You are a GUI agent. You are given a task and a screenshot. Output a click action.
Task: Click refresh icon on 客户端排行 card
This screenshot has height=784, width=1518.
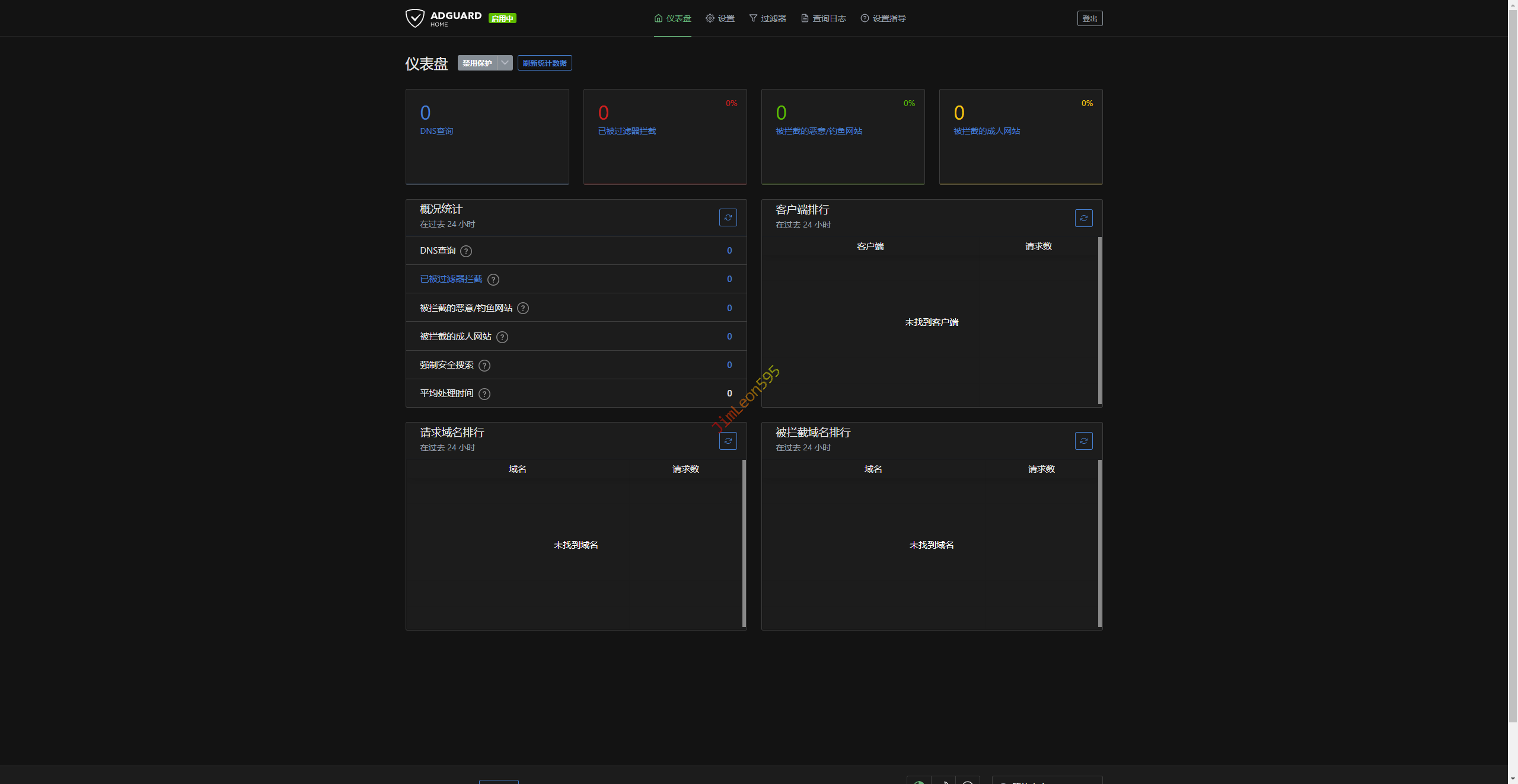(x=1083, y=218)
